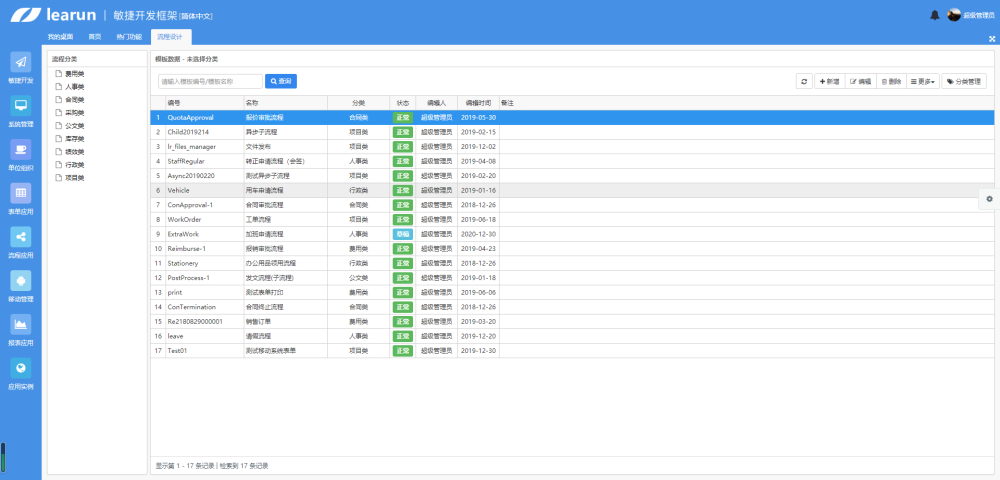Switch to the 首页 tab

(x=95, y=37)
